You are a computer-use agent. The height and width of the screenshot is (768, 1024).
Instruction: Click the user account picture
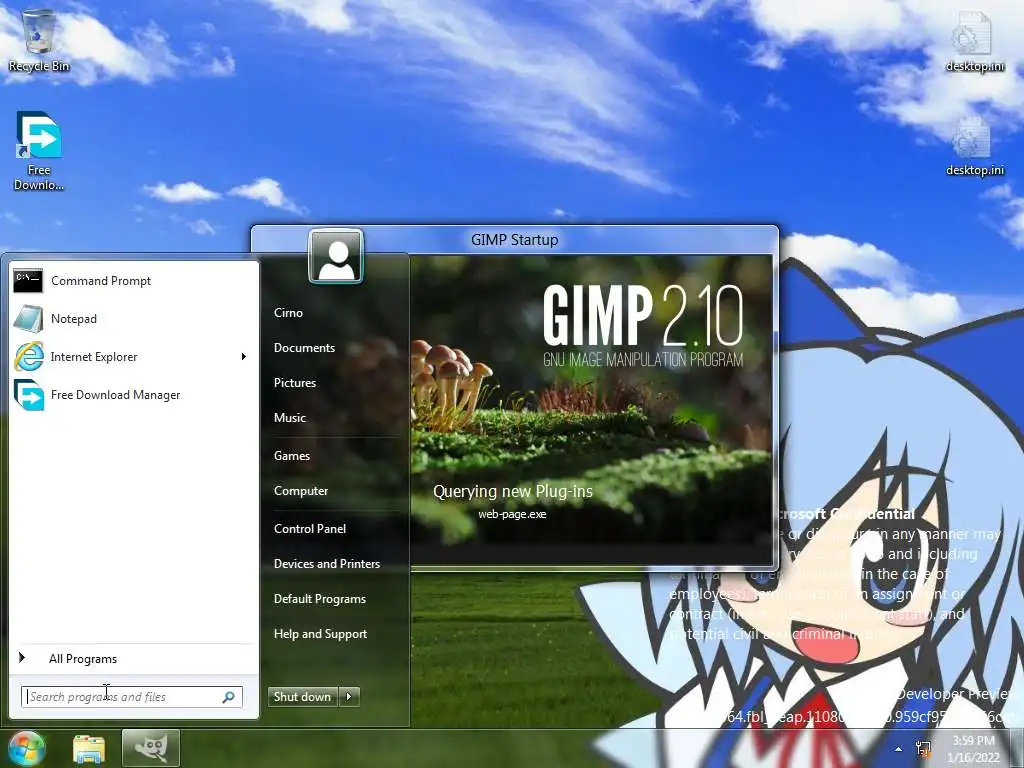click(x=336, y=255)
